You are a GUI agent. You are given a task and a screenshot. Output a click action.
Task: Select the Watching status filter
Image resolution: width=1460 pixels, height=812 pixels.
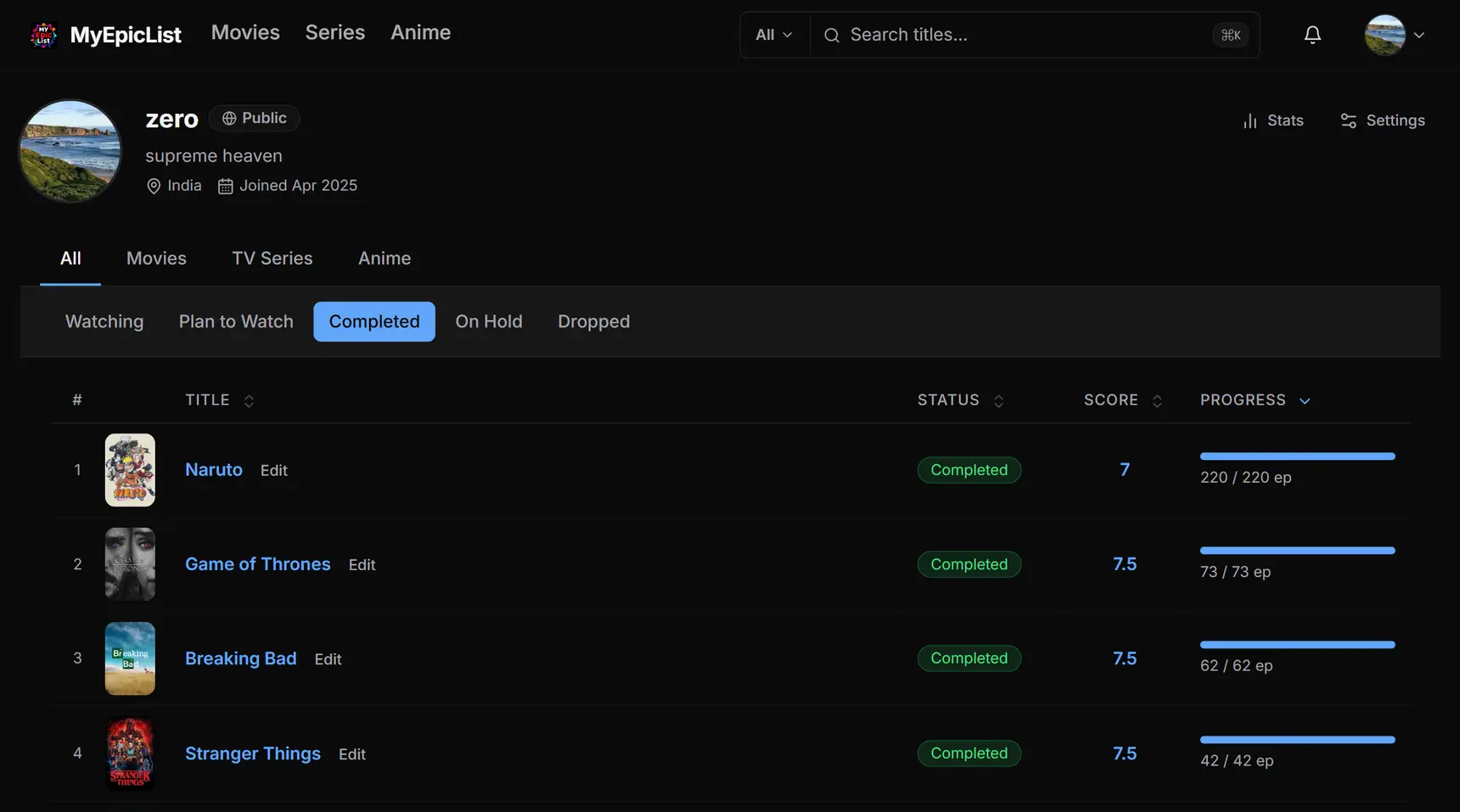(x=104, y=322)
